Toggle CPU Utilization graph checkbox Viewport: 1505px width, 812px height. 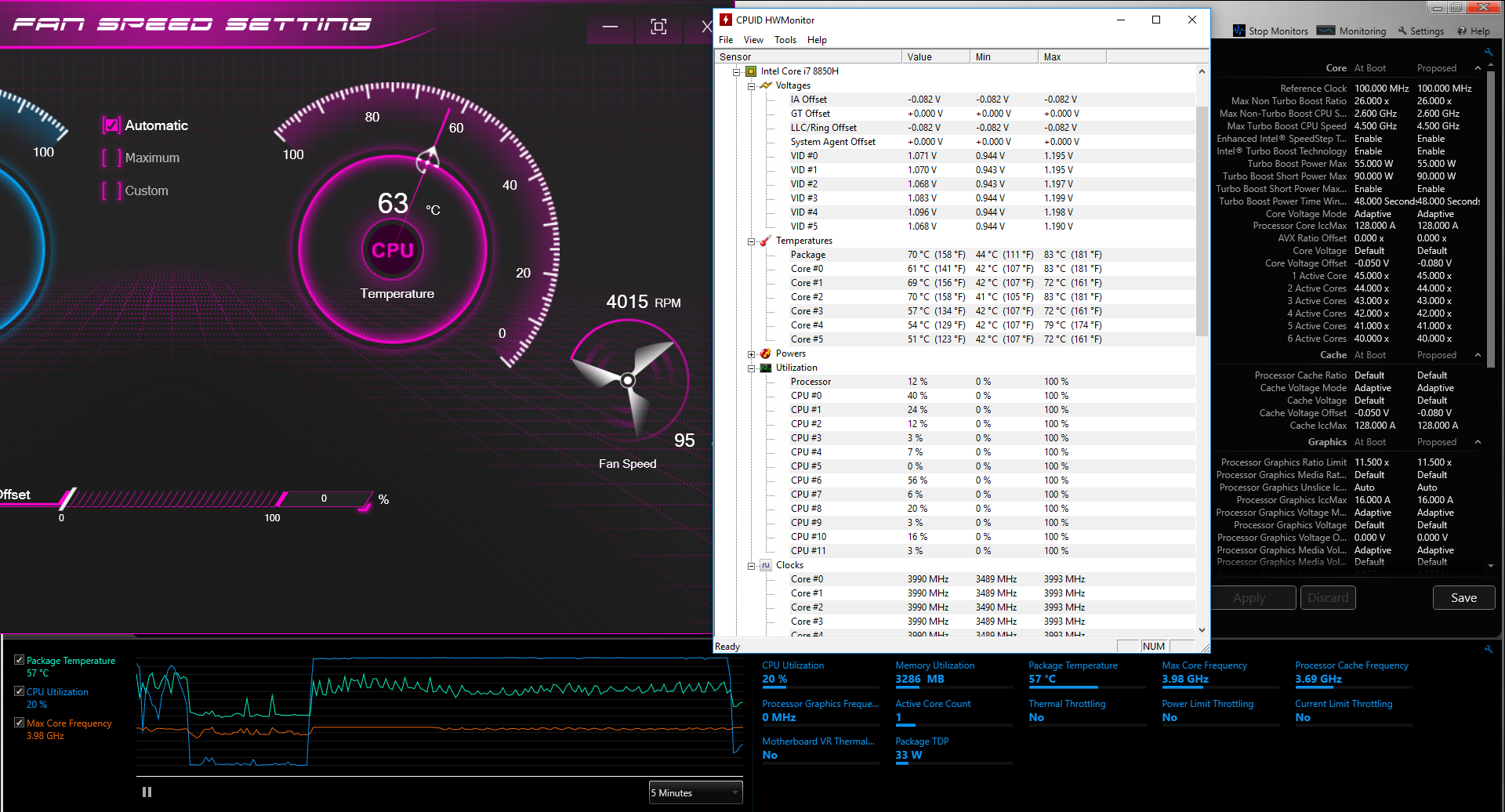tap(19, 691)
